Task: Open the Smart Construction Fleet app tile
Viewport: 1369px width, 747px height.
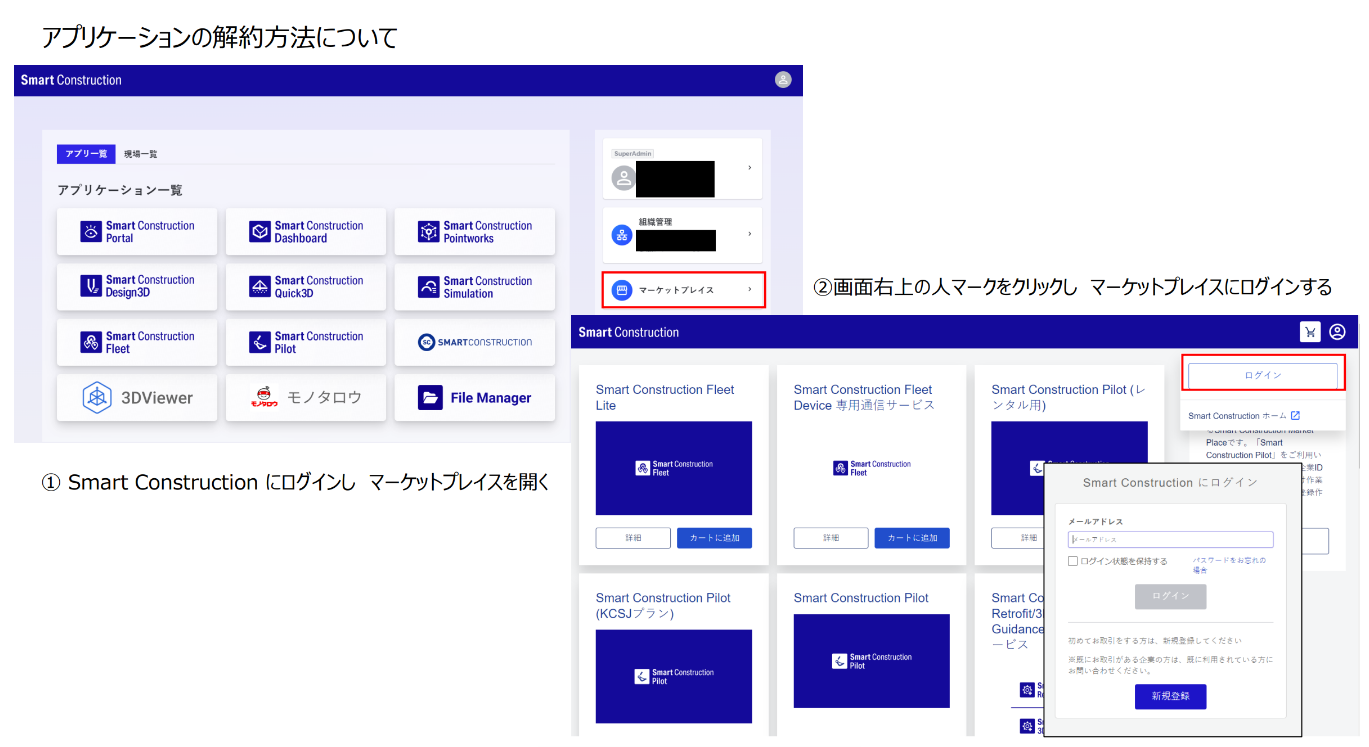Action: [x=137, y=342]
